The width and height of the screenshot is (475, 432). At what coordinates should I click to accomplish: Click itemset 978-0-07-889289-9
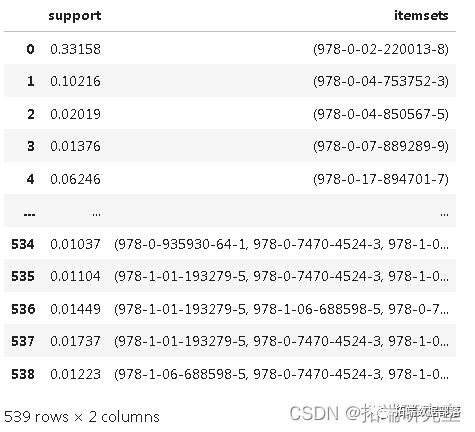click(381, 146)
